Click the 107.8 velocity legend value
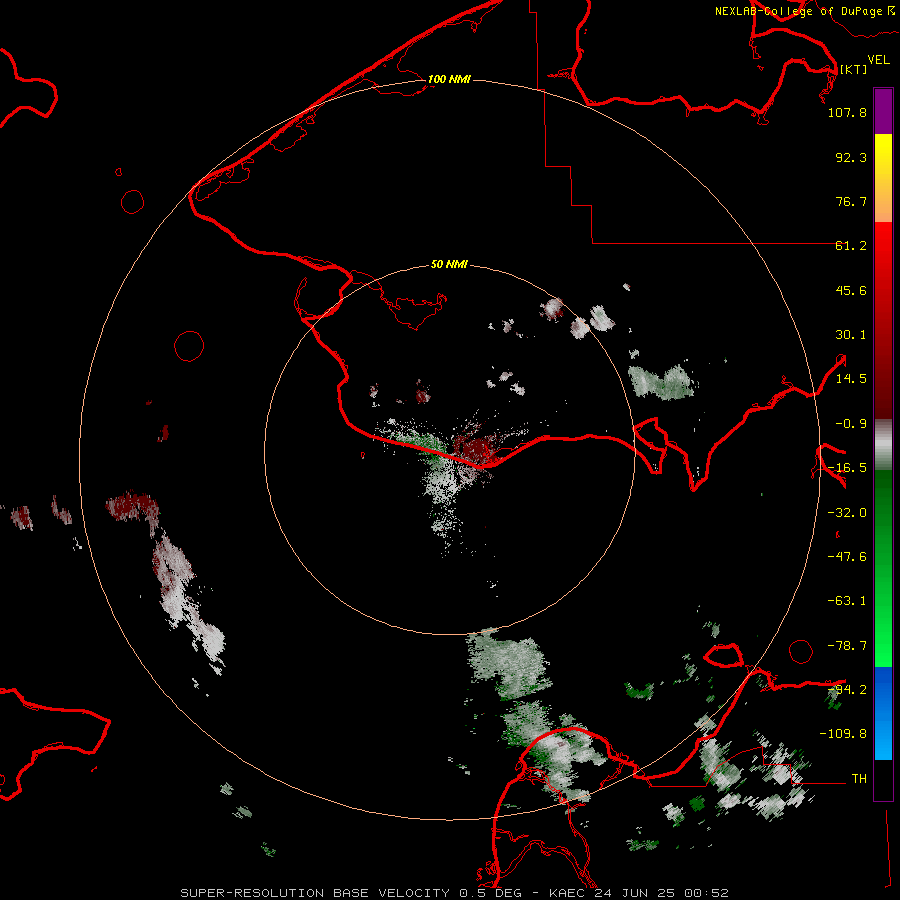This screenshot has width=900, height=900. [847, 112]
